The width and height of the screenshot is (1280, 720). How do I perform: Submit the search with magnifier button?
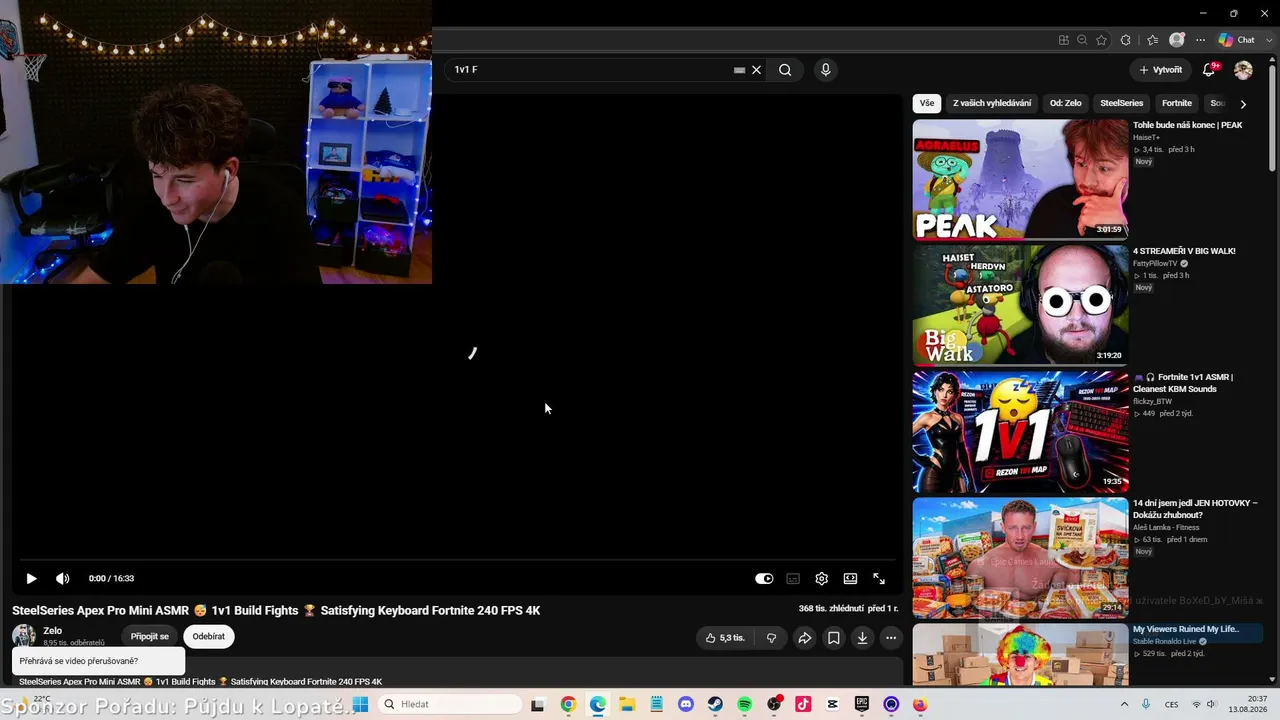tap(785, 70)
